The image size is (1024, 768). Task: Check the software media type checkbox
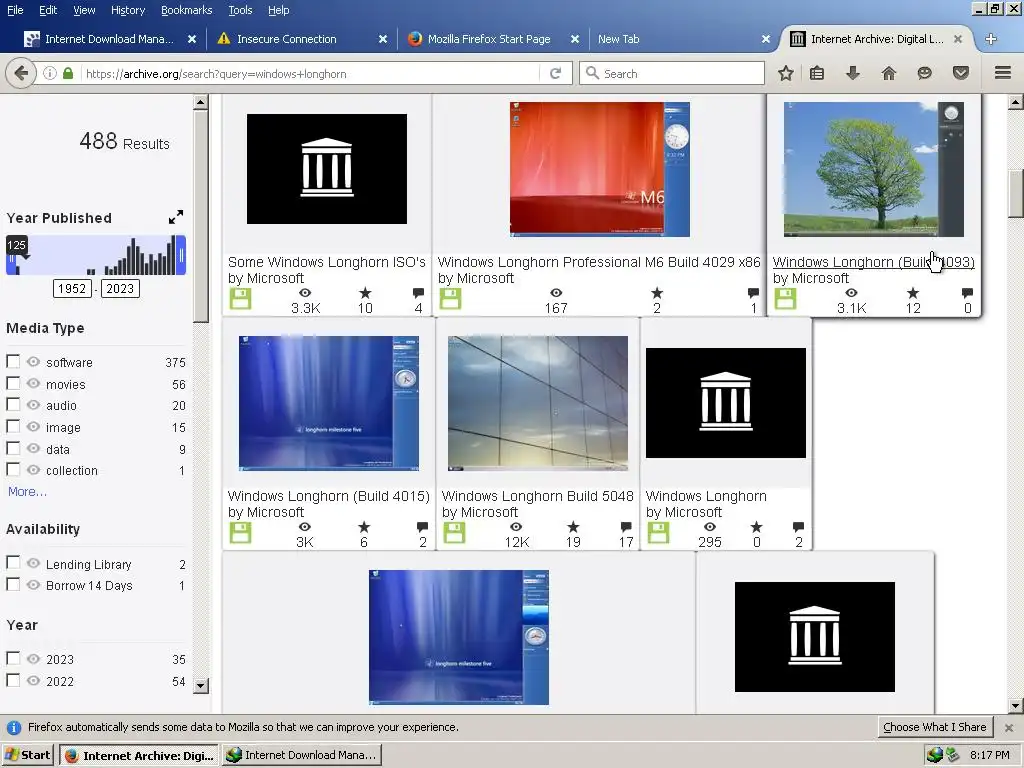12,361
